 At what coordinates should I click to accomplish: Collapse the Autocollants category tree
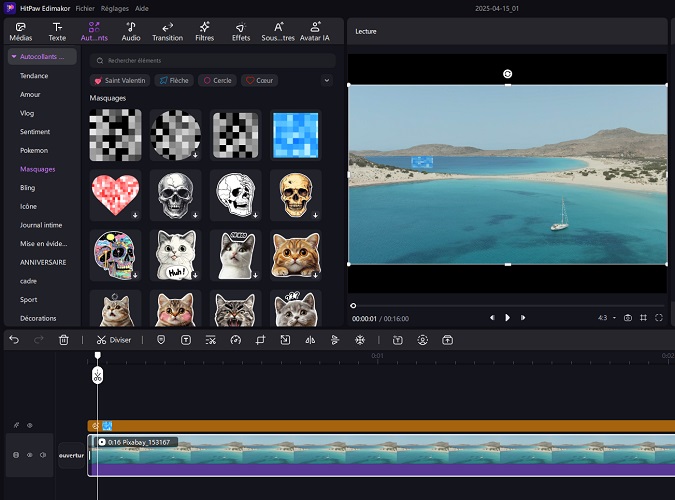point(14,56)
